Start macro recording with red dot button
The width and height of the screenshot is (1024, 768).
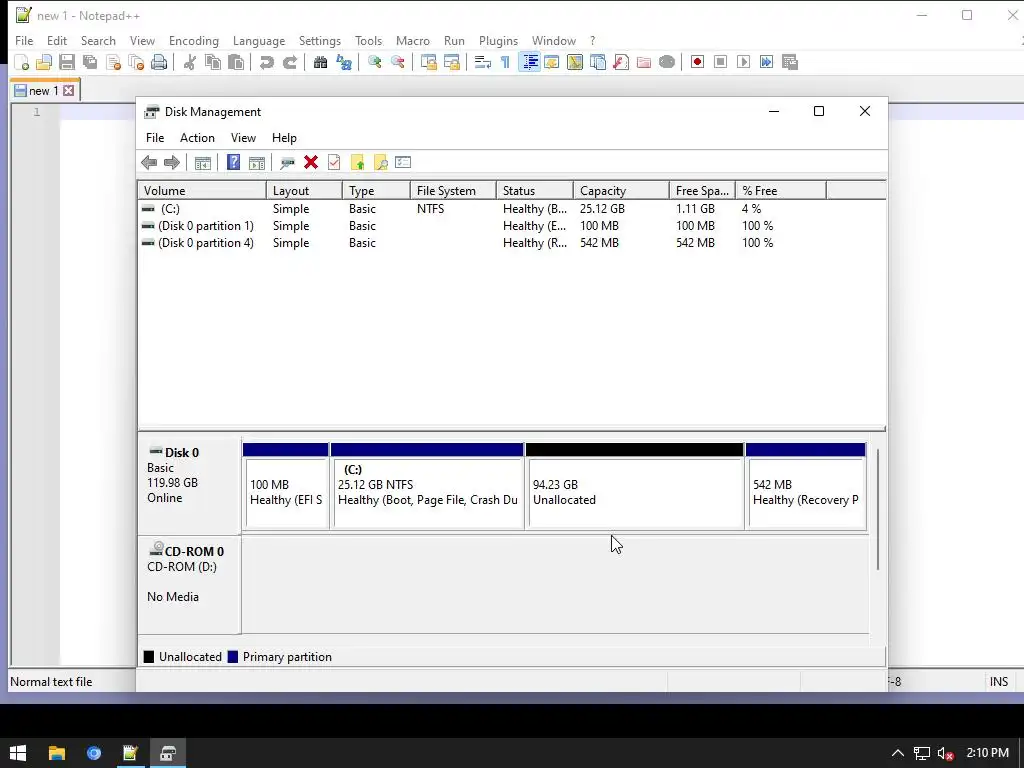pos(697,62)
